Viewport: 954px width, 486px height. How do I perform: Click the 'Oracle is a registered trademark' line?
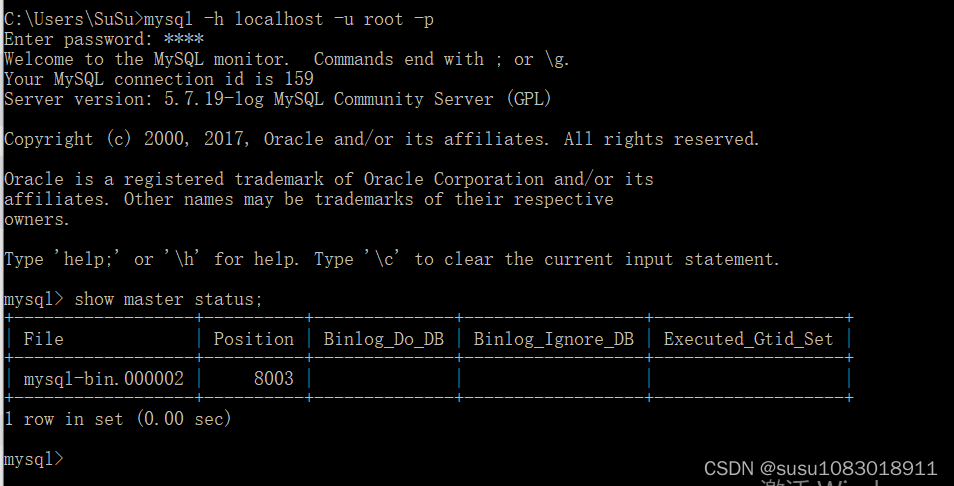[x=329, y=179]
